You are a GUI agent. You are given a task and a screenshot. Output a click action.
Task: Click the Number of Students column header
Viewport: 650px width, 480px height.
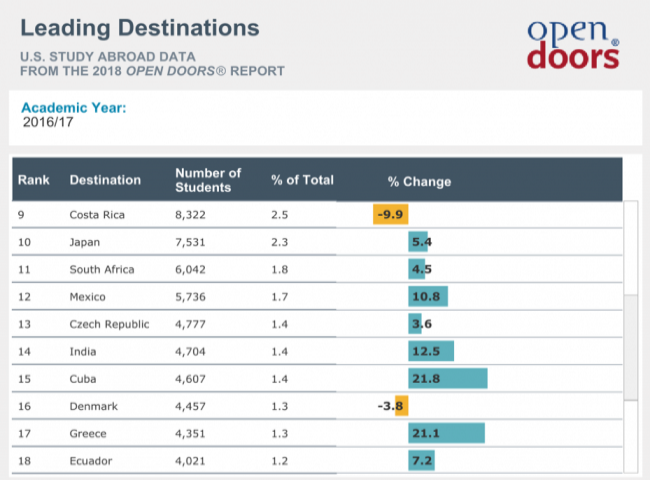click(x=208, y=180)
